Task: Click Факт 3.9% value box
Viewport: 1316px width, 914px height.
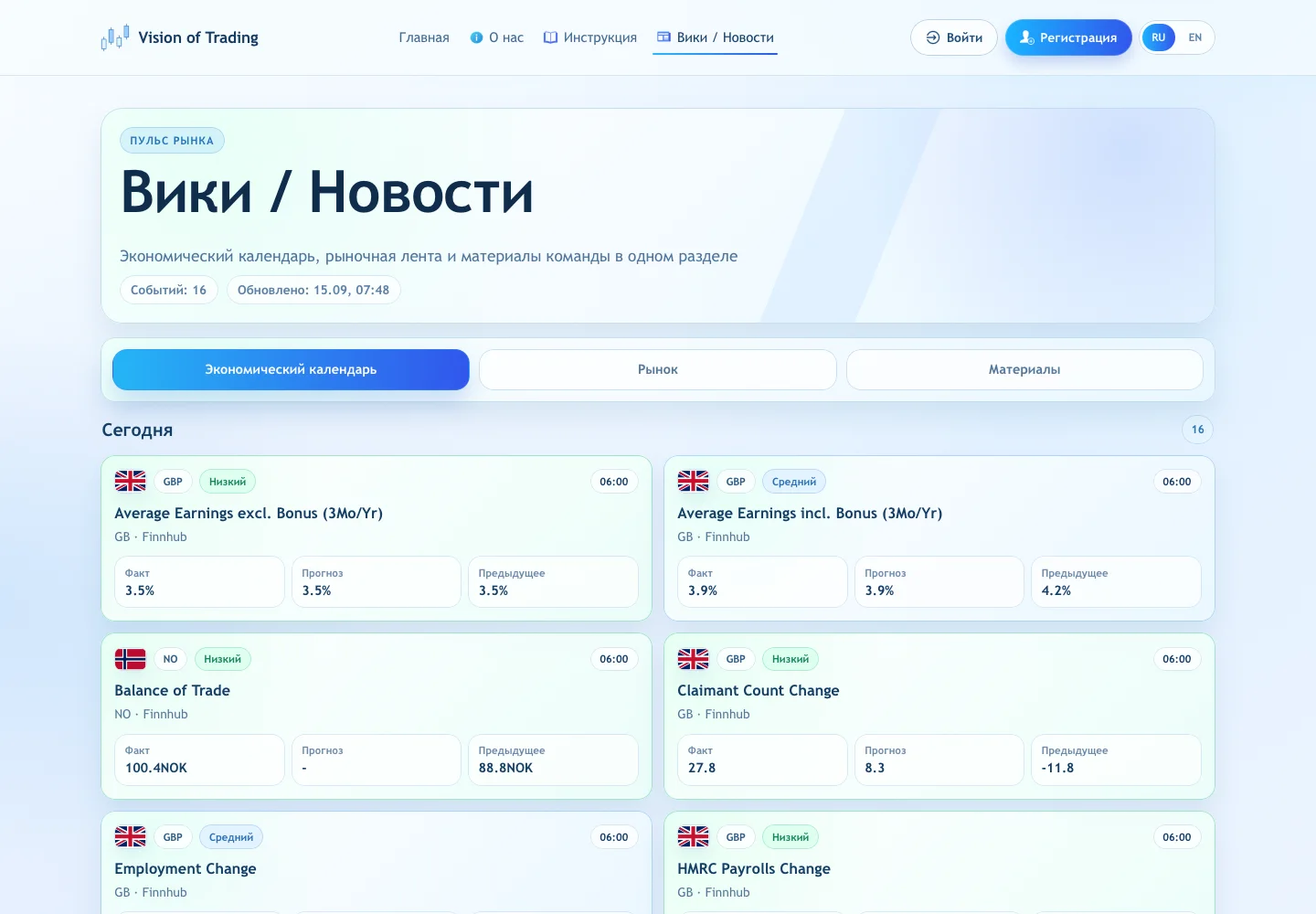Action: click(x=762, y=581)
